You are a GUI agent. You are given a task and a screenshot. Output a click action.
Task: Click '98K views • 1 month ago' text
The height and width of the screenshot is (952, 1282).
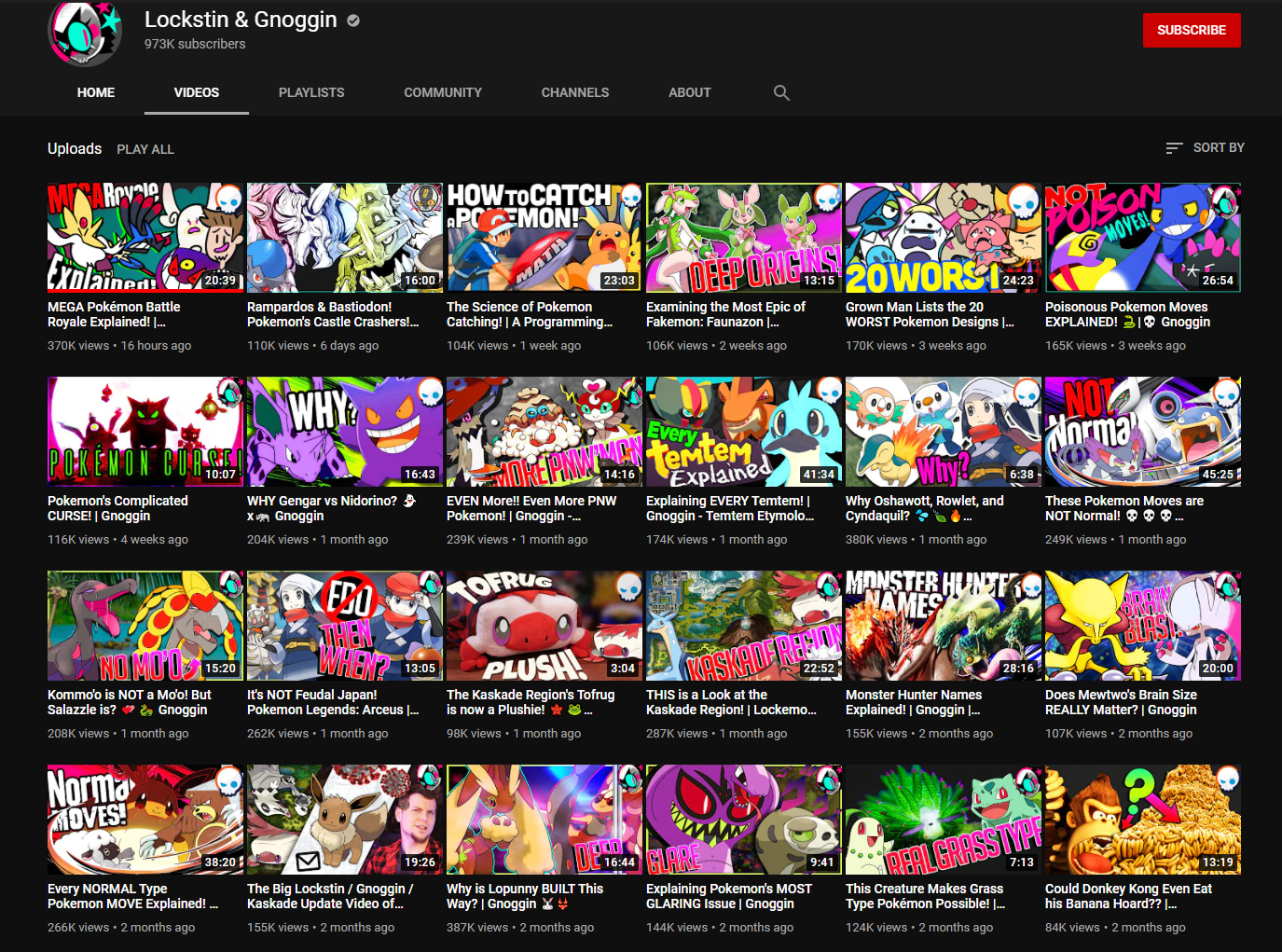[x=514, y=733]
